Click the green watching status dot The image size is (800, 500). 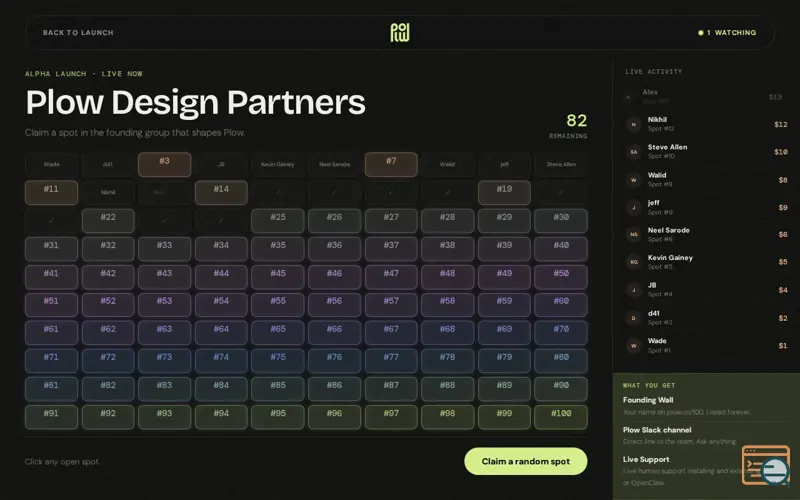[701, 33]
